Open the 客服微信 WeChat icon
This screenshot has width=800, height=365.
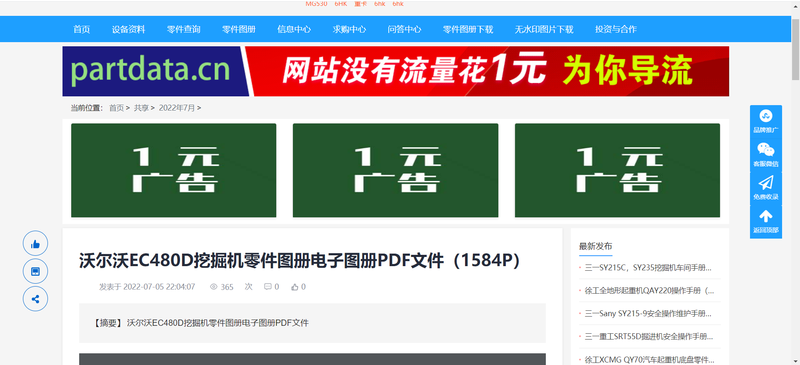[x=765, y=155]
